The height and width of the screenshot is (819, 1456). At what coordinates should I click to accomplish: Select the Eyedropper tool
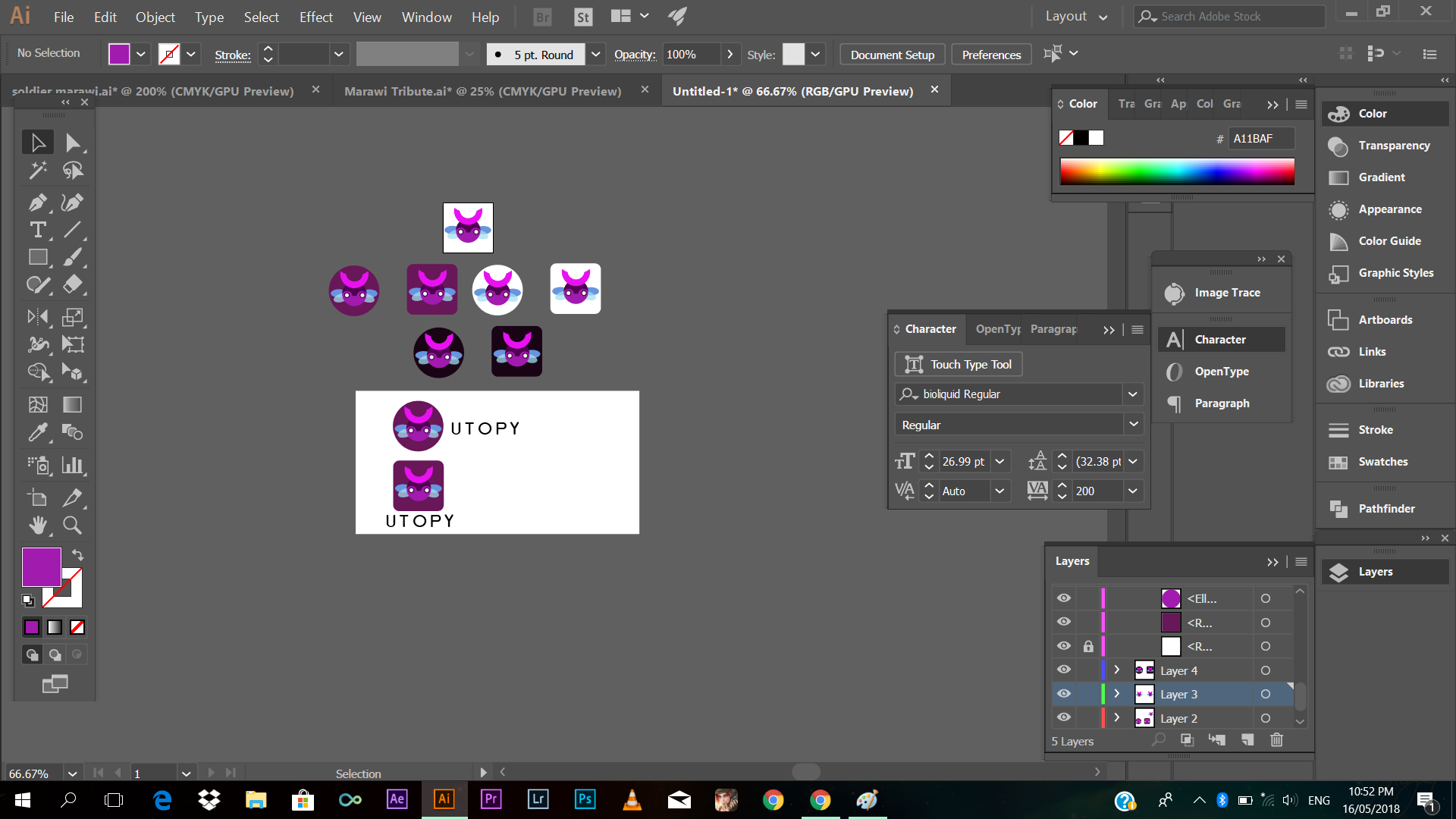point(38,432)
